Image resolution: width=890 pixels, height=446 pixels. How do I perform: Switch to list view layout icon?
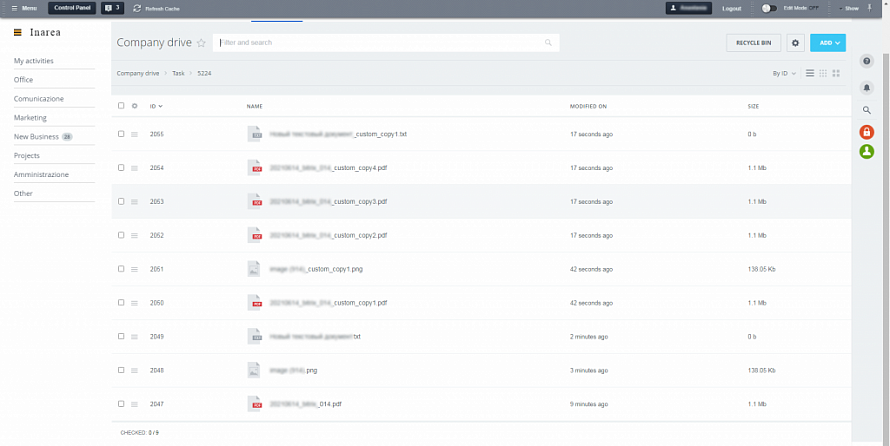coord(810,73)
